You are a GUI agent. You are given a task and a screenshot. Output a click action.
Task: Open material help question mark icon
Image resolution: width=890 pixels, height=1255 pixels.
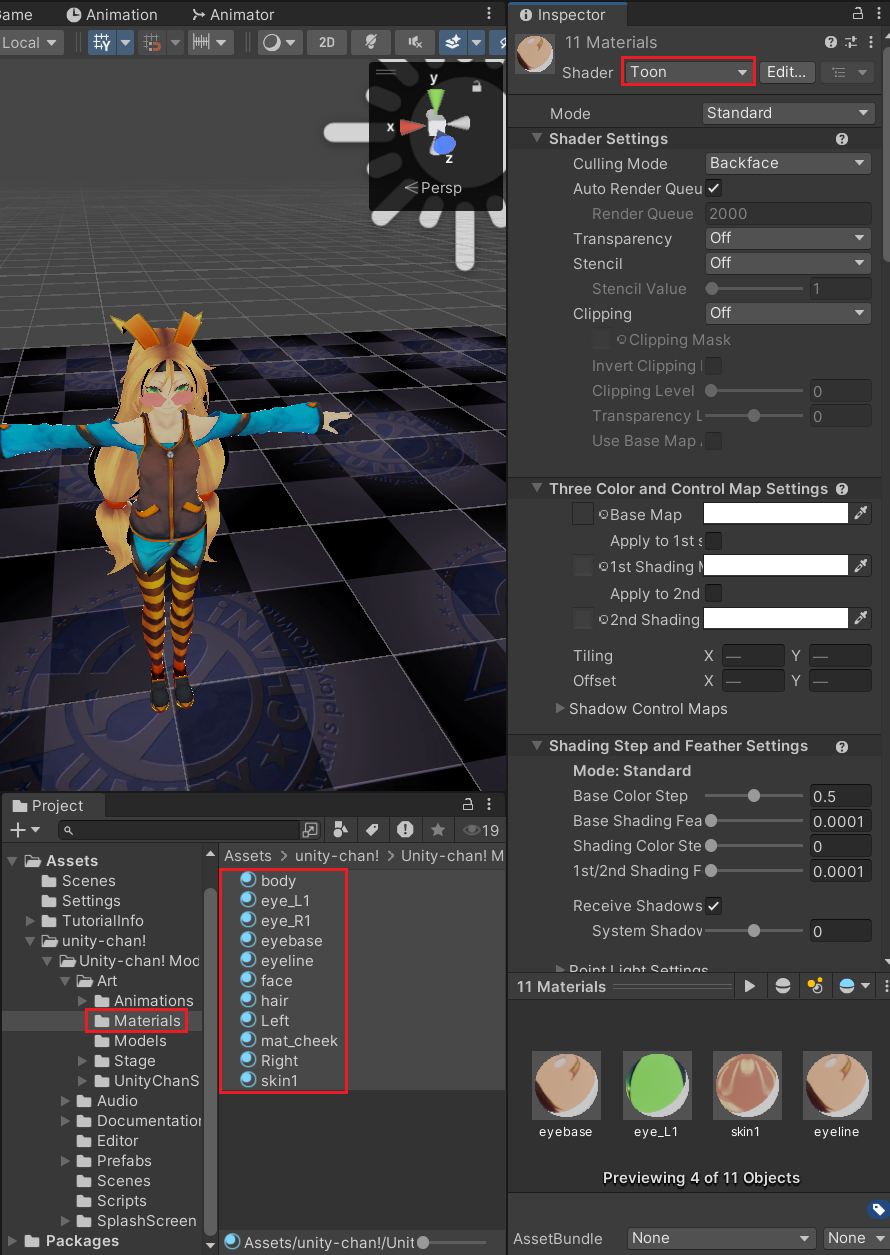pyautogui.click(x=831, y=42)
